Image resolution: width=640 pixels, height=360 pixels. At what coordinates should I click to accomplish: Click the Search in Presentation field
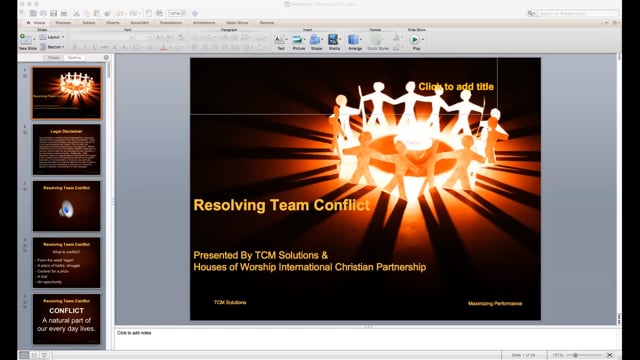pos(577,13)
